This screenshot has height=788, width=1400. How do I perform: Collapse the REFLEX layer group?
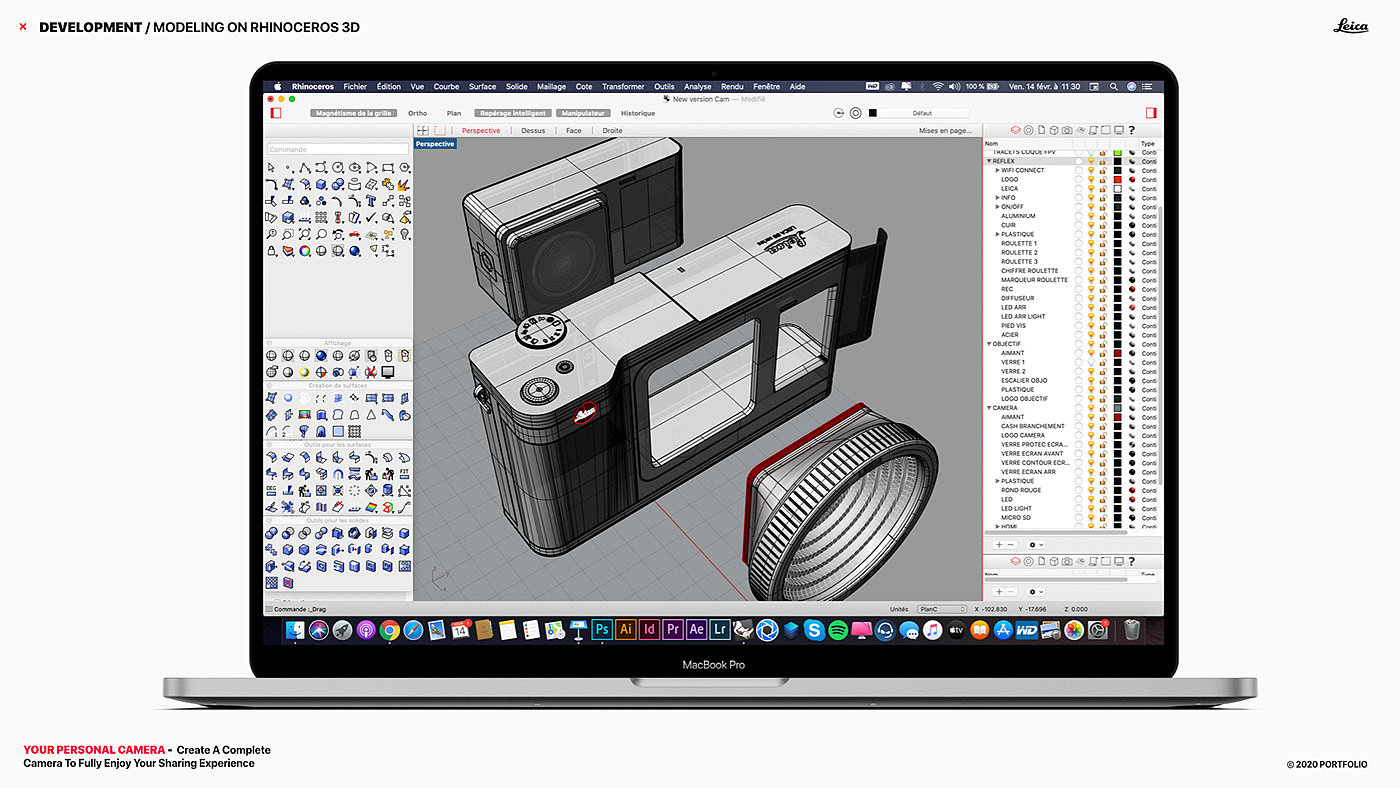989,161
